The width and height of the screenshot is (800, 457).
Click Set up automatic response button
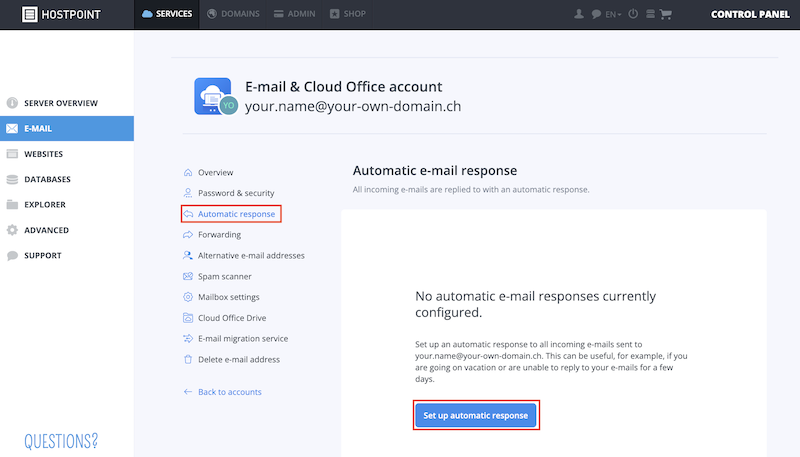tap(476, 415)
